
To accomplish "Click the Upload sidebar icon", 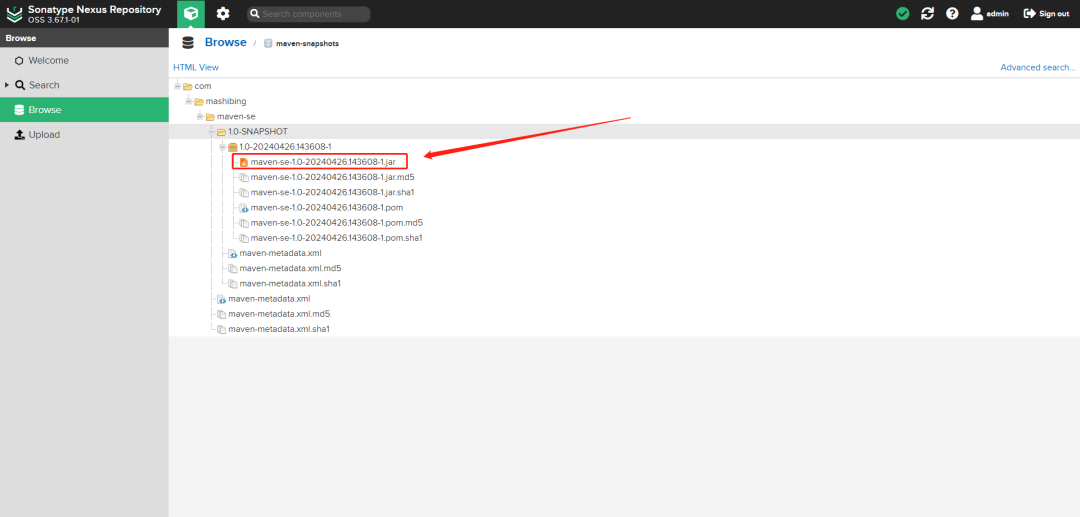I will click(x=19, y=135).
